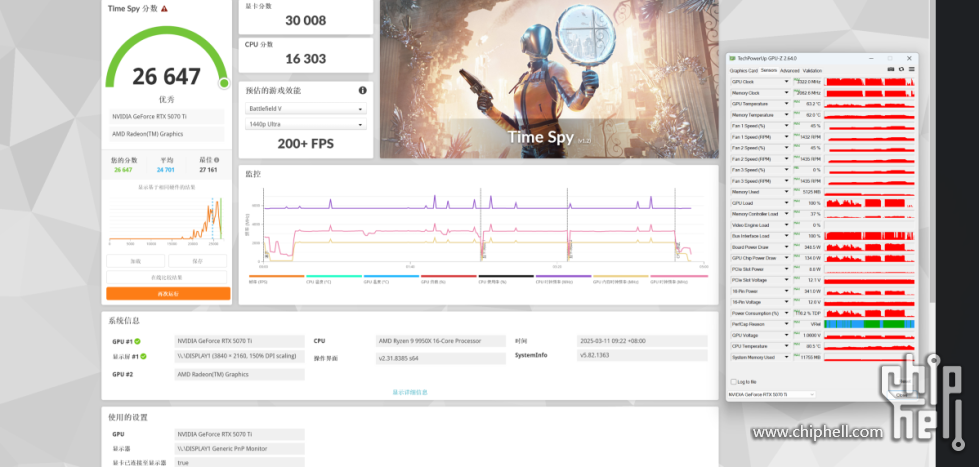Click the 2025-03-11 09:22 time field
The height and width of the screenshot is (467, 979).
coord(642,342)
